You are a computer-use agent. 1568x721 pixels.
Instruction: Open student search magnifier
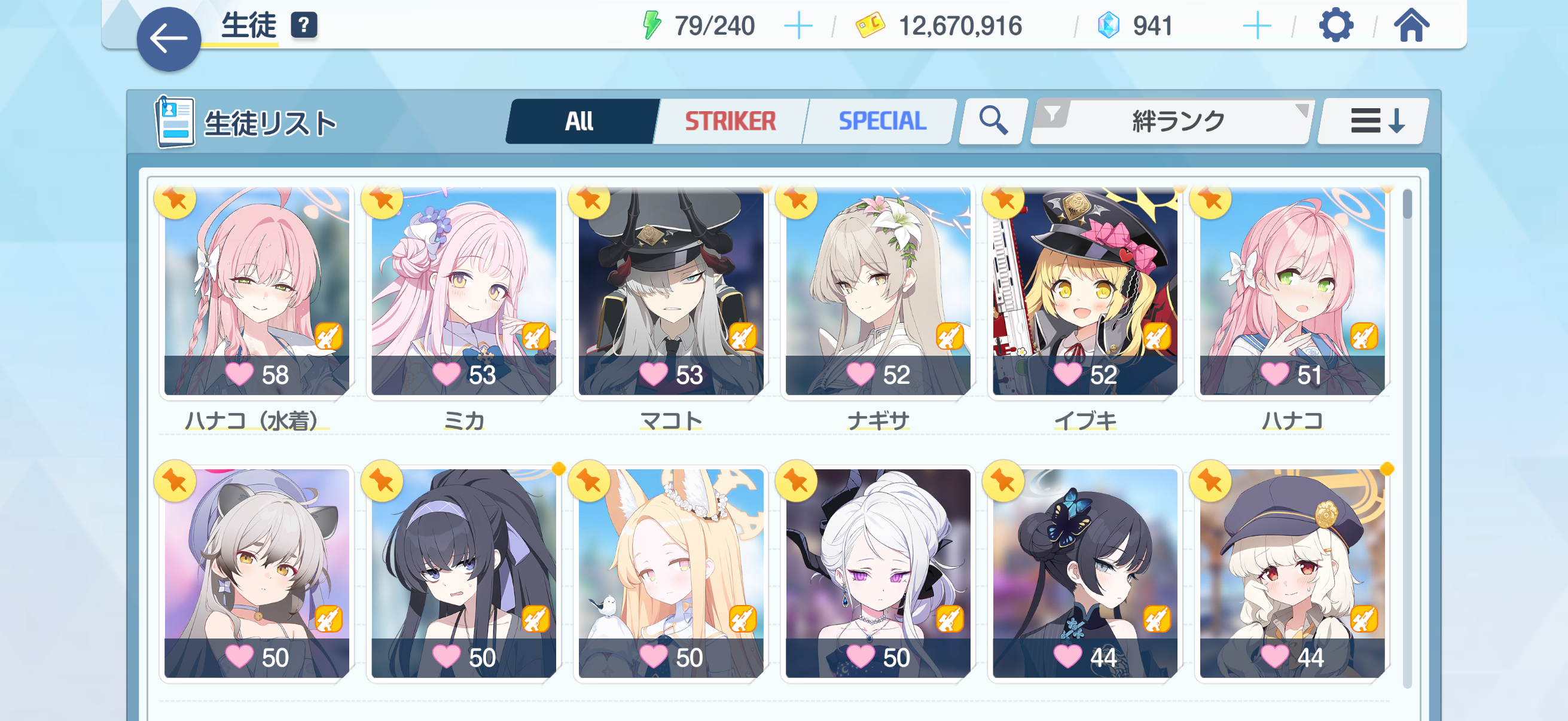pos(993,121)
